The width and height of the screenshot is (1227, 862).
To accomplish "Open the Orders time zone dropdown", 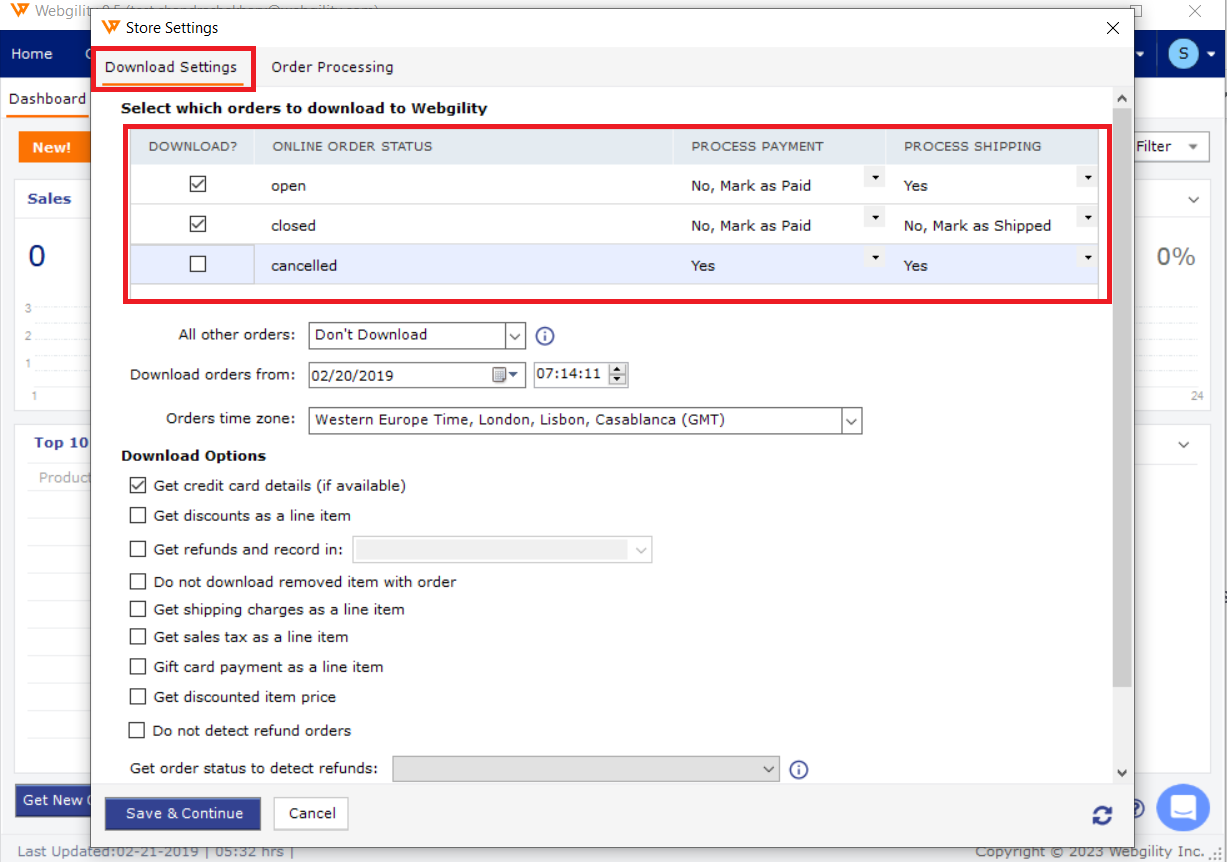I will click(851, 421).
